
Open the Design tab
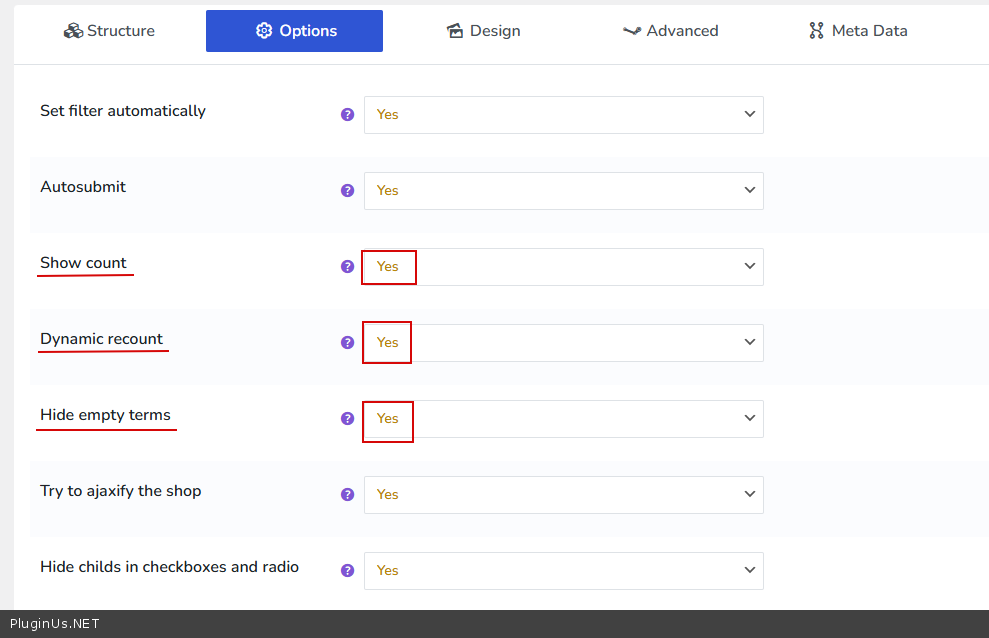point(483,31)
